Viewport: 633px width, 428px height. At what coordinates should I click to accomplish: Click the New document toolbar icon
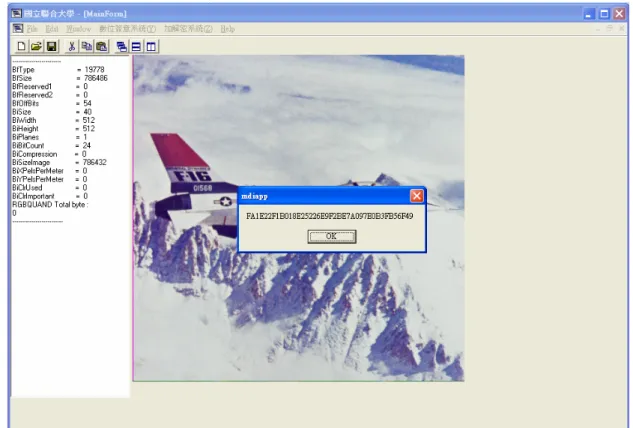[x=21, y=46]
